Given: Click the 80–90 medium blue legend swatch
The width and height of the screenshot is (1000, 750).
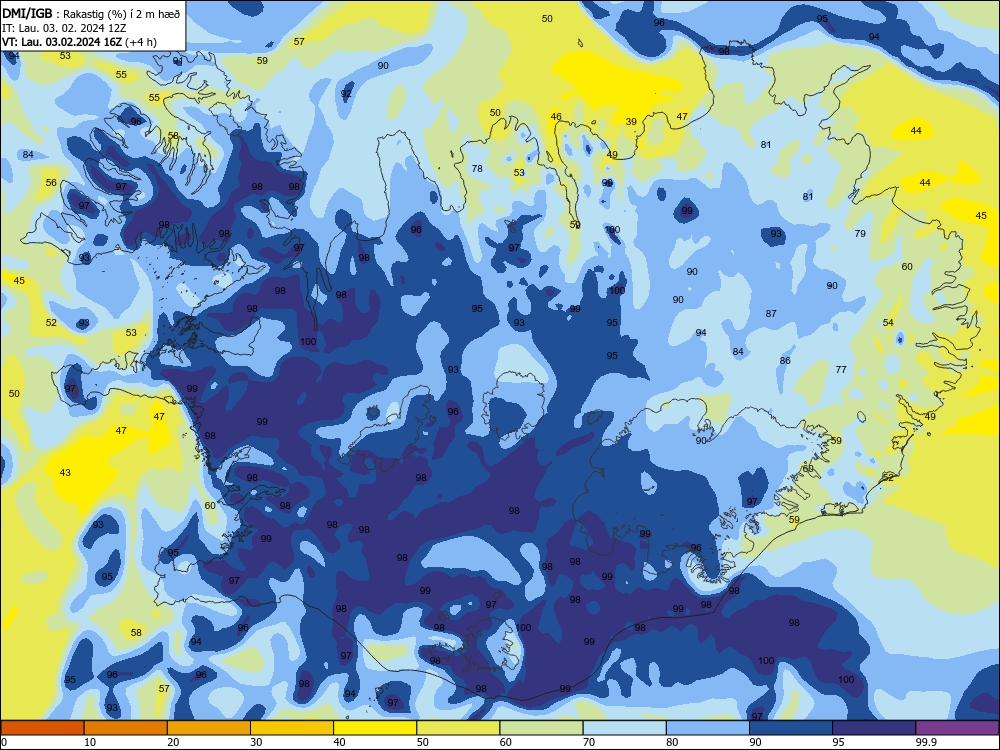Looking at the screenshot, I should [x=708, y=728].
